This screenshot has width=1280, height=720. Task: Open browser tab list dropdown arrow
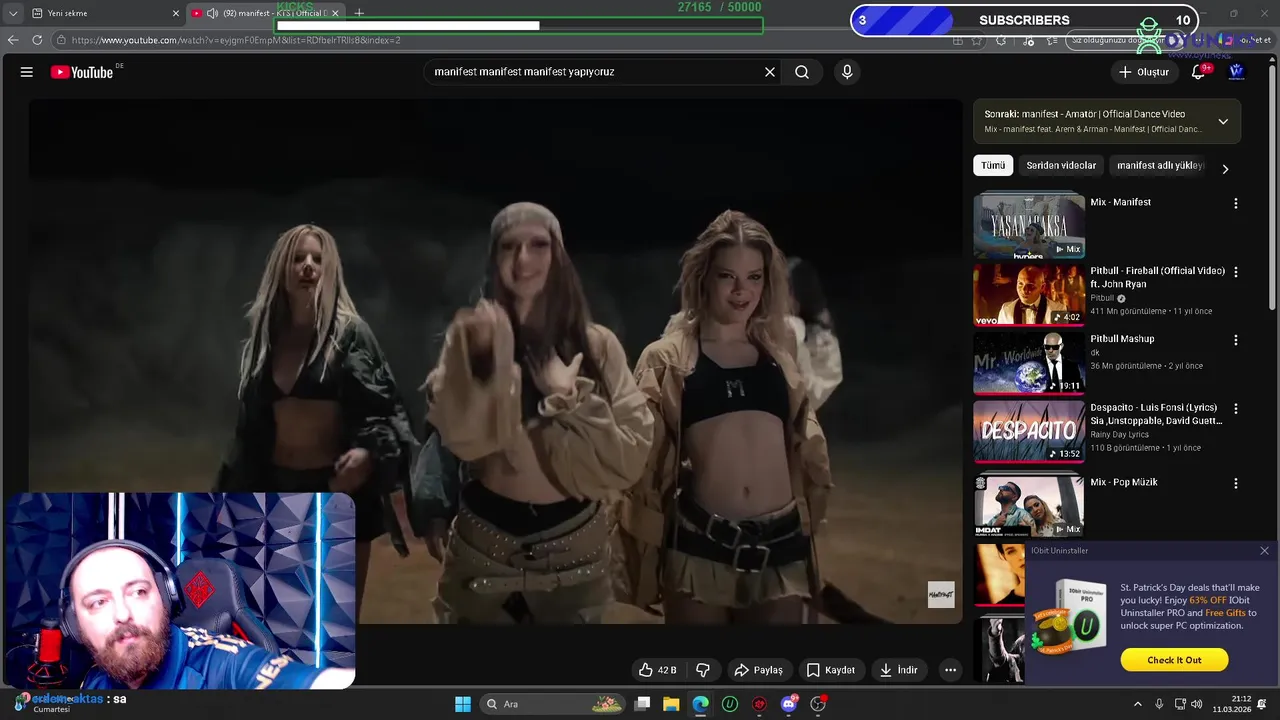pos(13,13)
